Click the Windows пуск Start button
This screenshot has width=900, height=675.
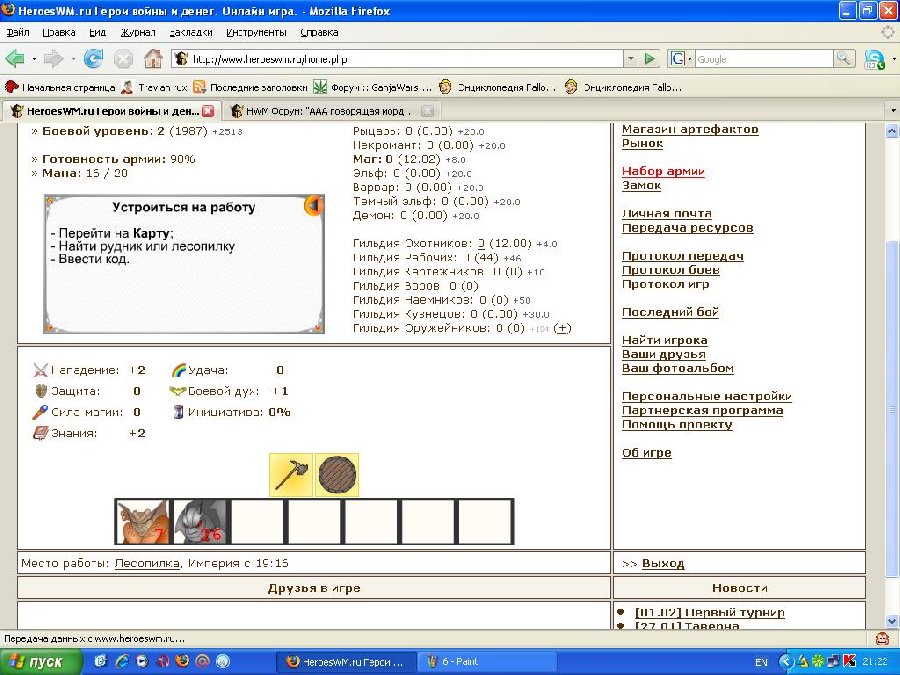click(40, 661)
